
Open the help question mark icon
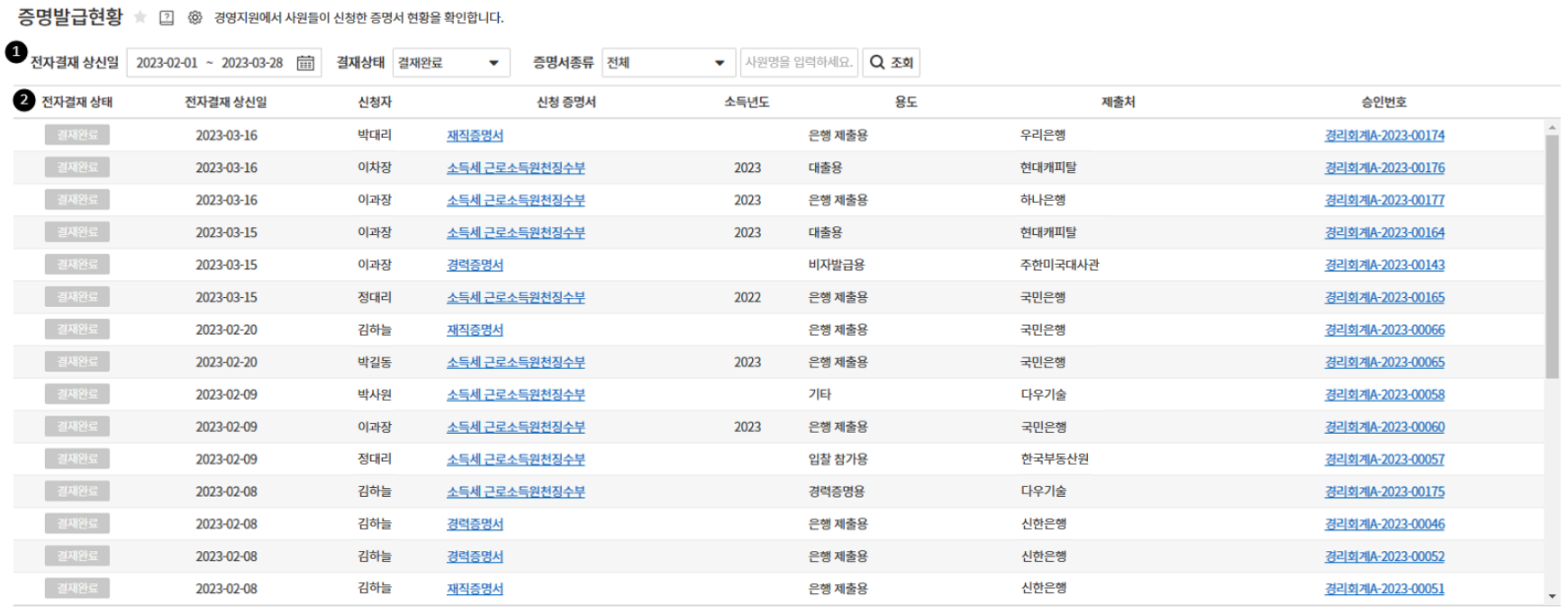click(x=167, y=17)
